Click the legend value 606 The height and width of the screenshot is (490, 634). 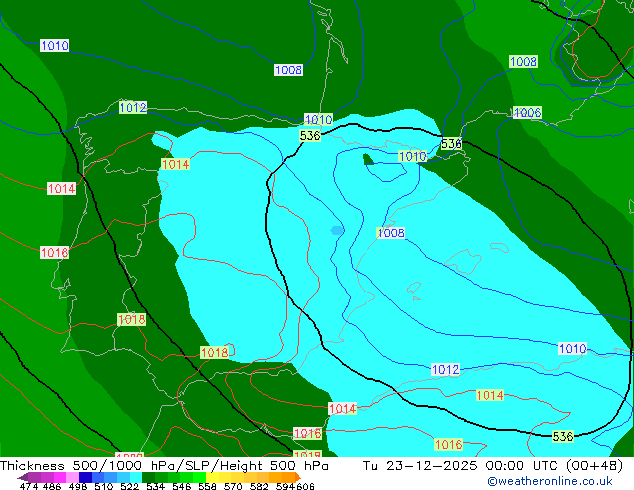click(x=305, y=486)
